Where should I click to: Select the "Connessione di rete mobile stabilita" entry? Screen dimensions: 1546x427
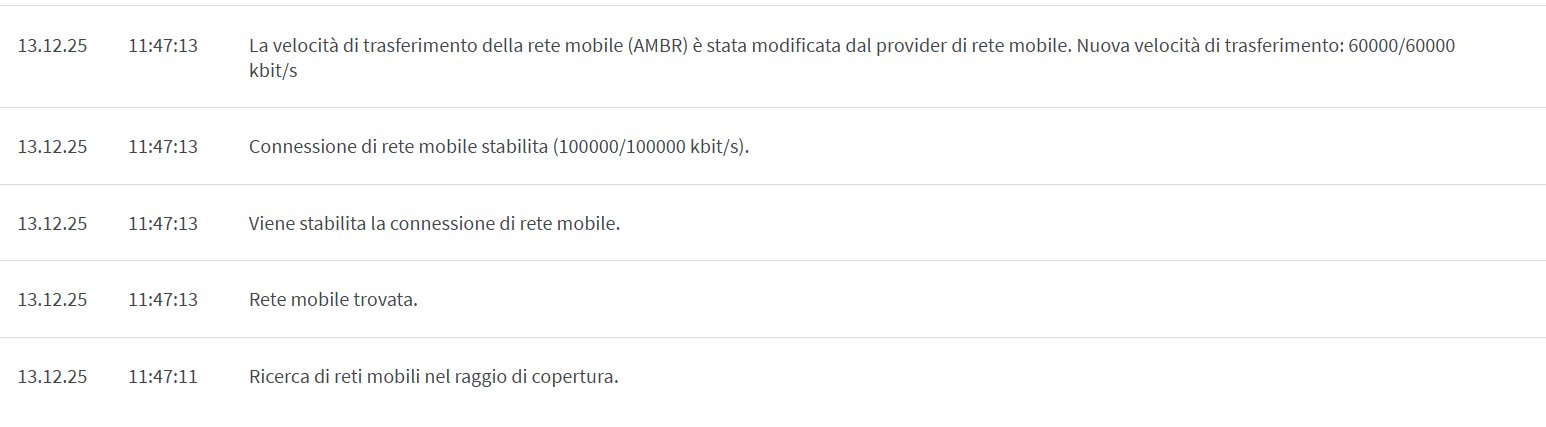400,146
